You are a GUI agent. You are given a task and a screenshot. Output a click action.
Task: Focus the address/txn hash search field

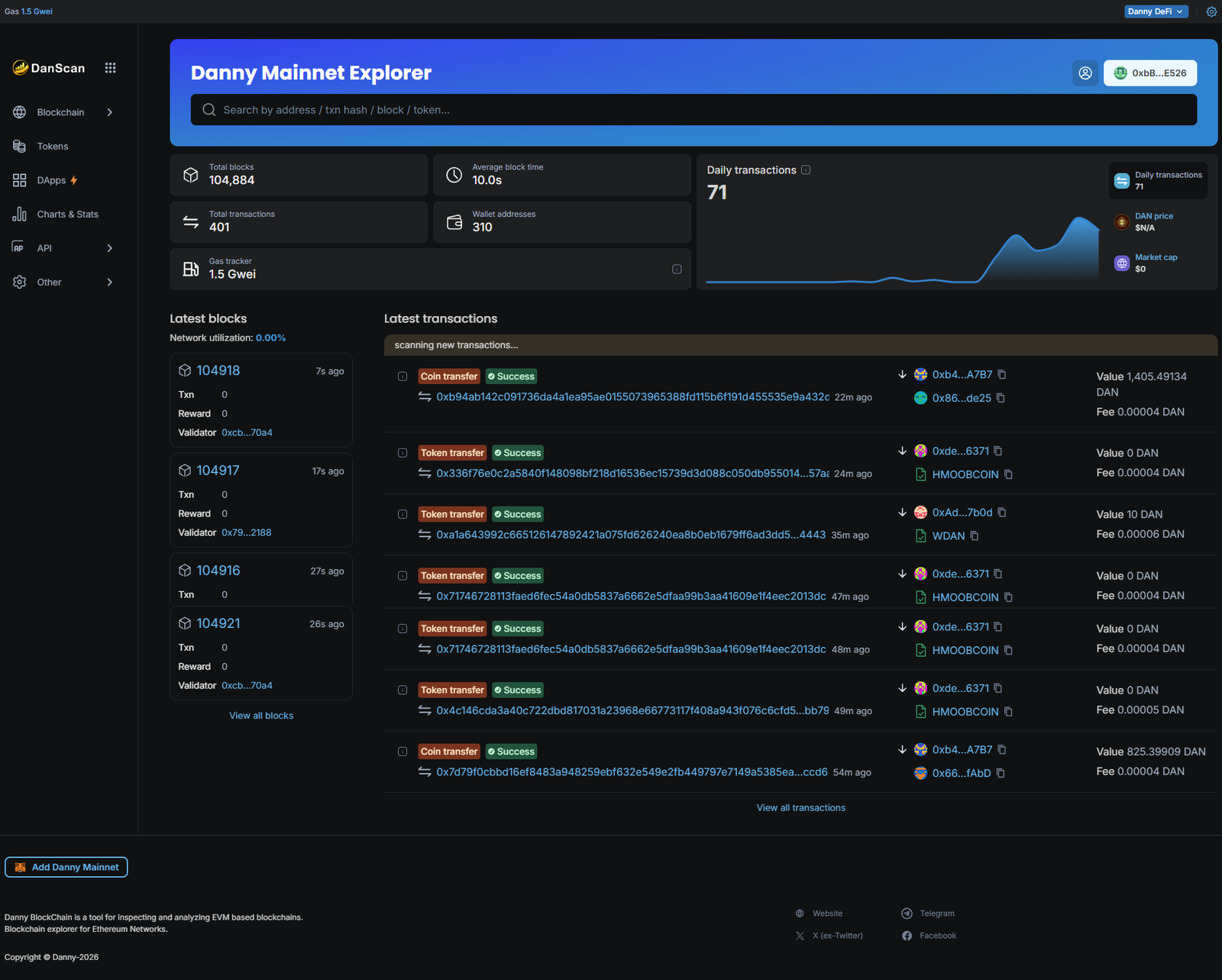[x=693, y=110]
